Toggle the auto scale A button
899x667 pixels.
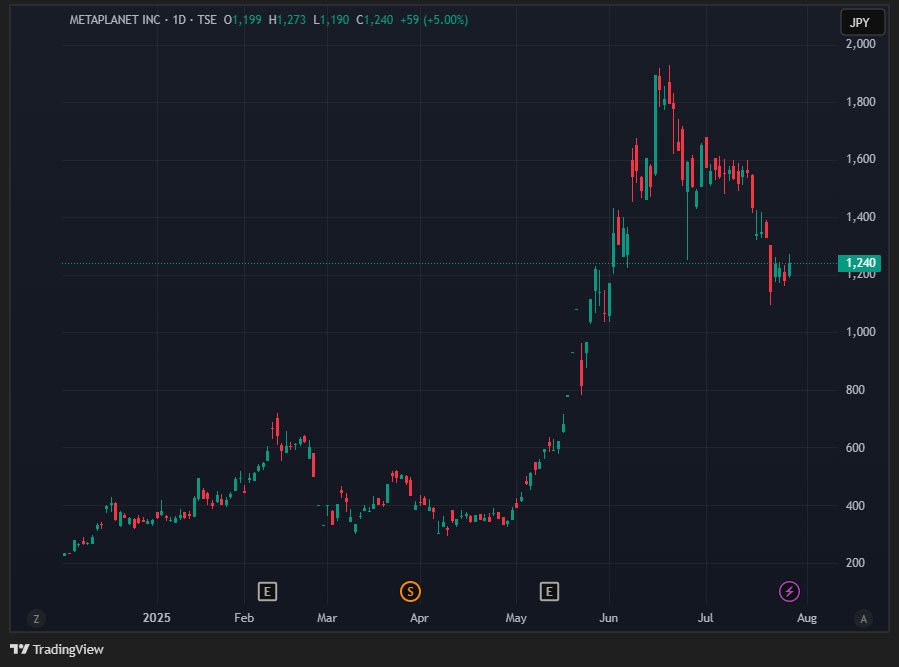coord(863,619)
